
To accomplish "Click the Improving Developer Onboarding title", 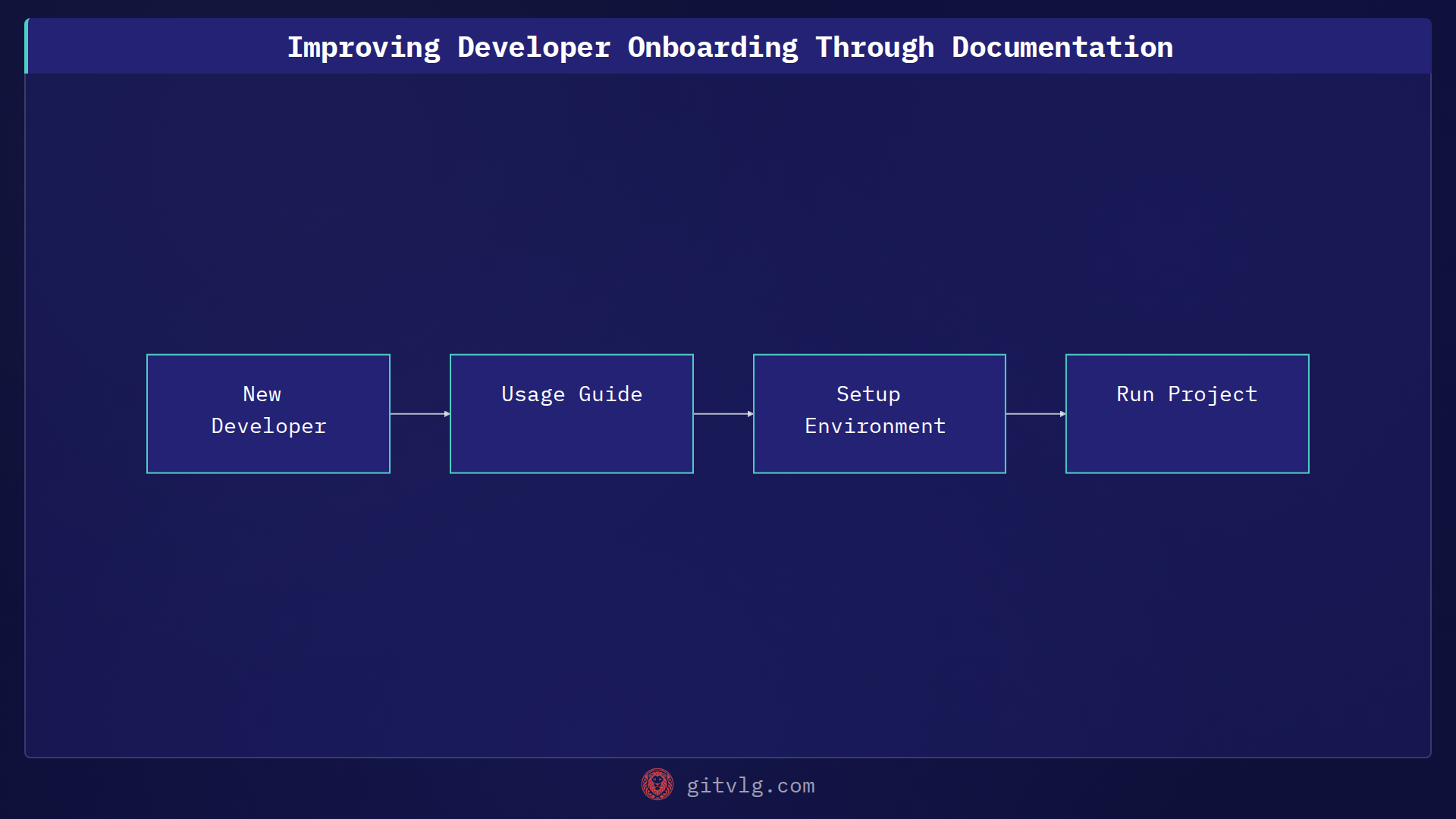I will [730, 47].
